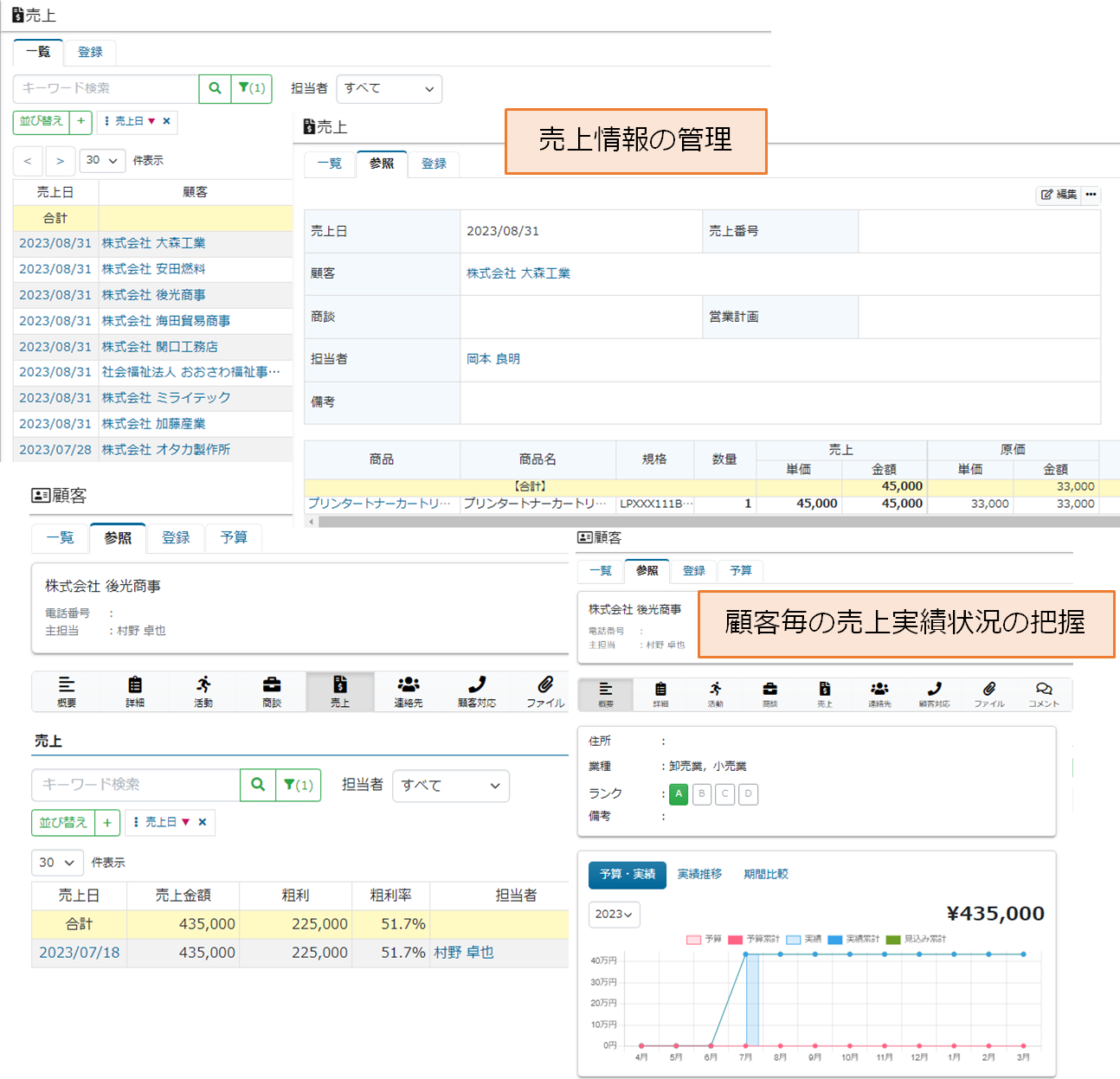Screen dimensions: 1120x1079
Task: Open 詳細 icon in small customer panel with chart
Action: pos(660,694)
